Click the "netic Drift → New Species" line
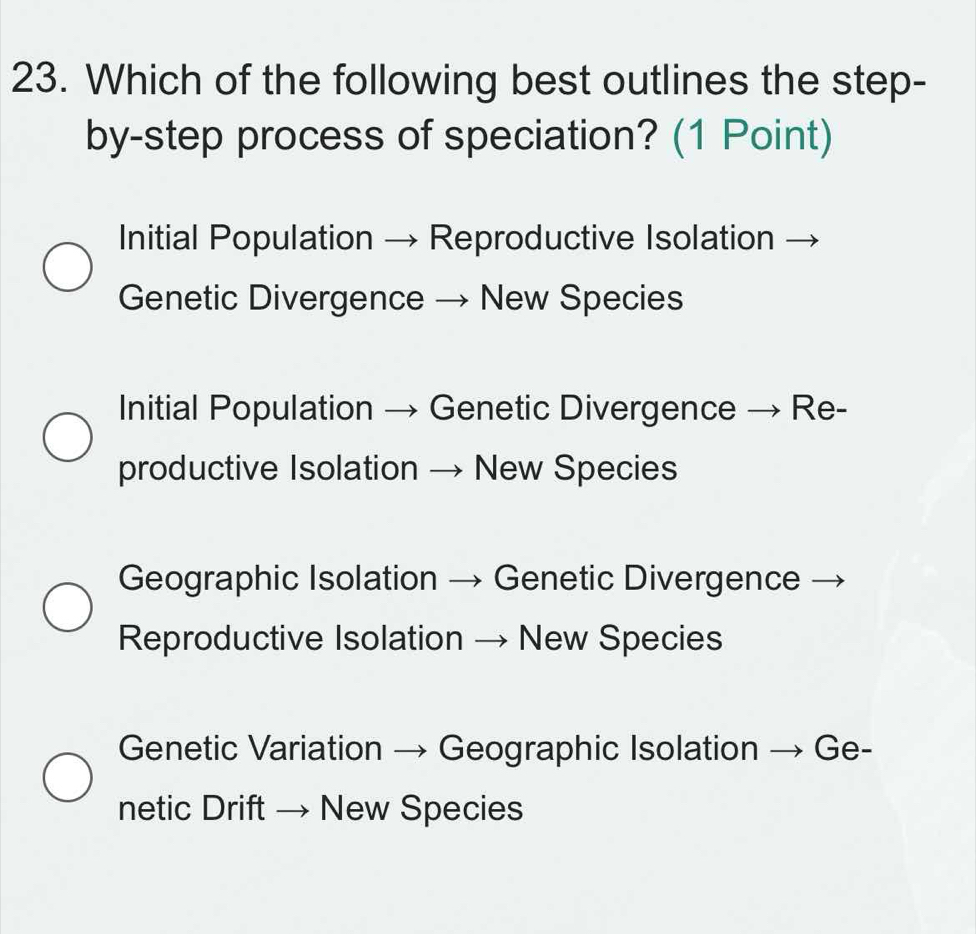Viewport: 976px width, 934px height. click(320, 808)
